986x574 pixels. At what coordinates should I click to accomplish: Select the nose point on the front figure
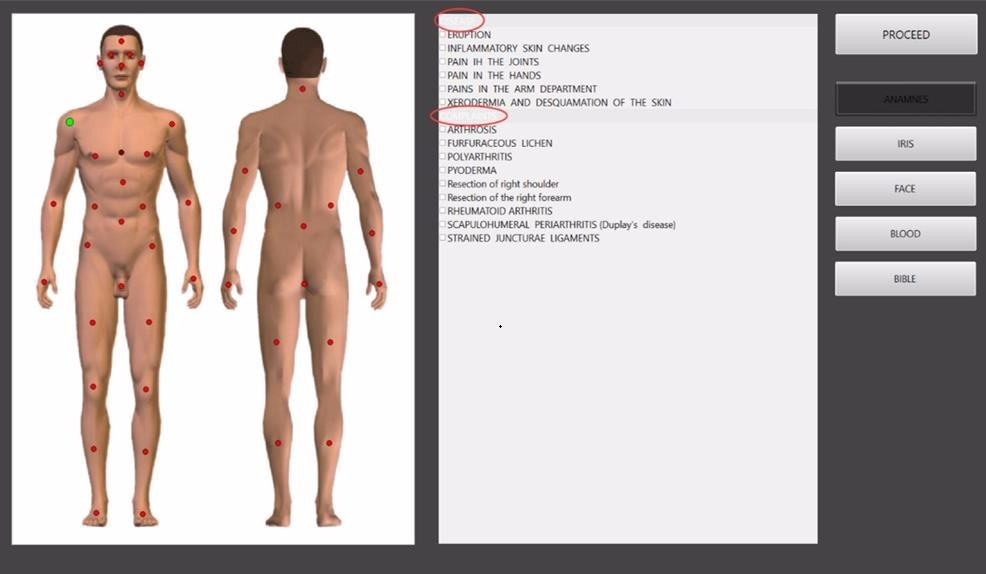[121, 65]
